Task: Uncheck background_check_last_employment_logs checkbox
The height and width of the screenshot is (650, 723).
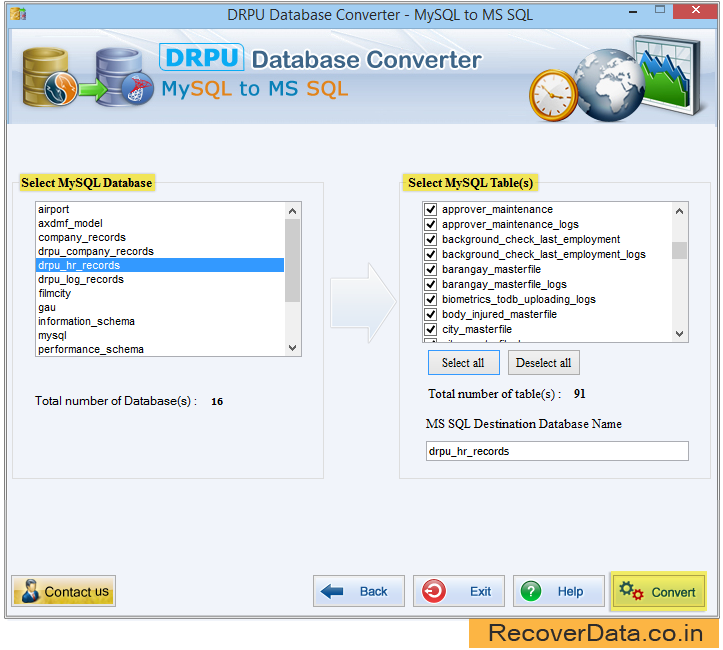Action: 430,254
